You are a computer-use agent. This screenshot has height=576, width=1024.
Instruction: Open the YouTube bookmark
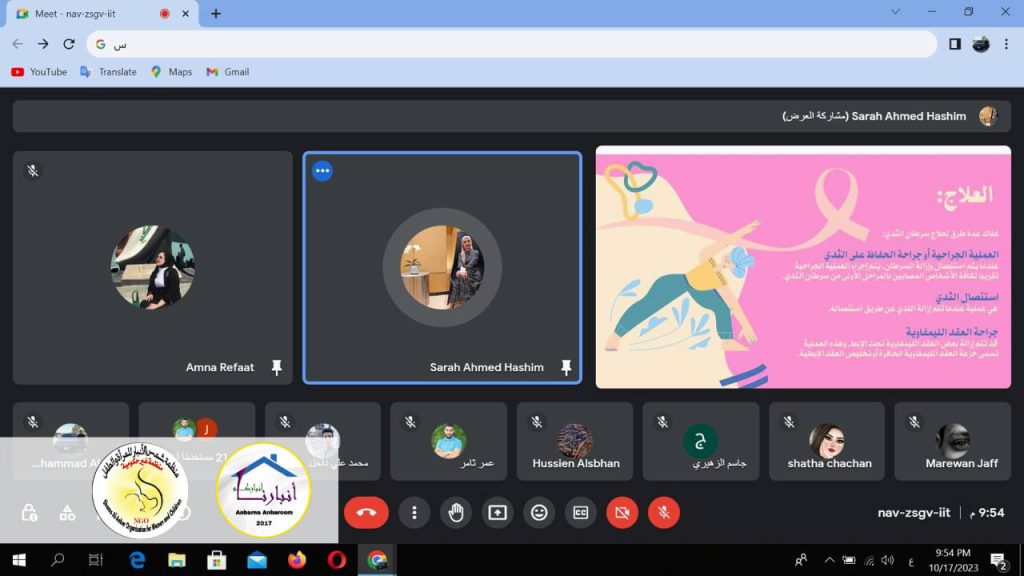click(39, 72)
